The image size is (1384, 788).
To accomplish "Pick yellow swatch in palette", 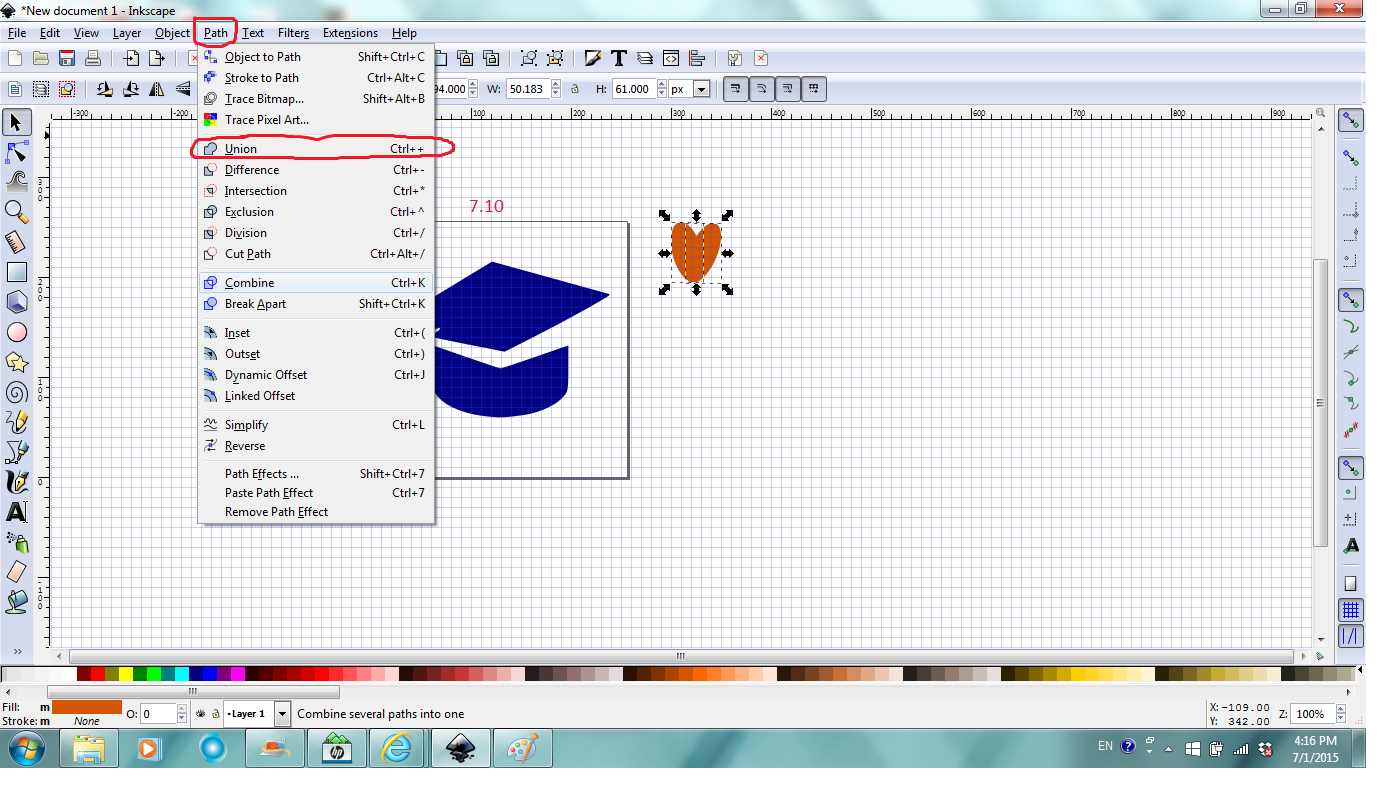I will click(126, 675).
